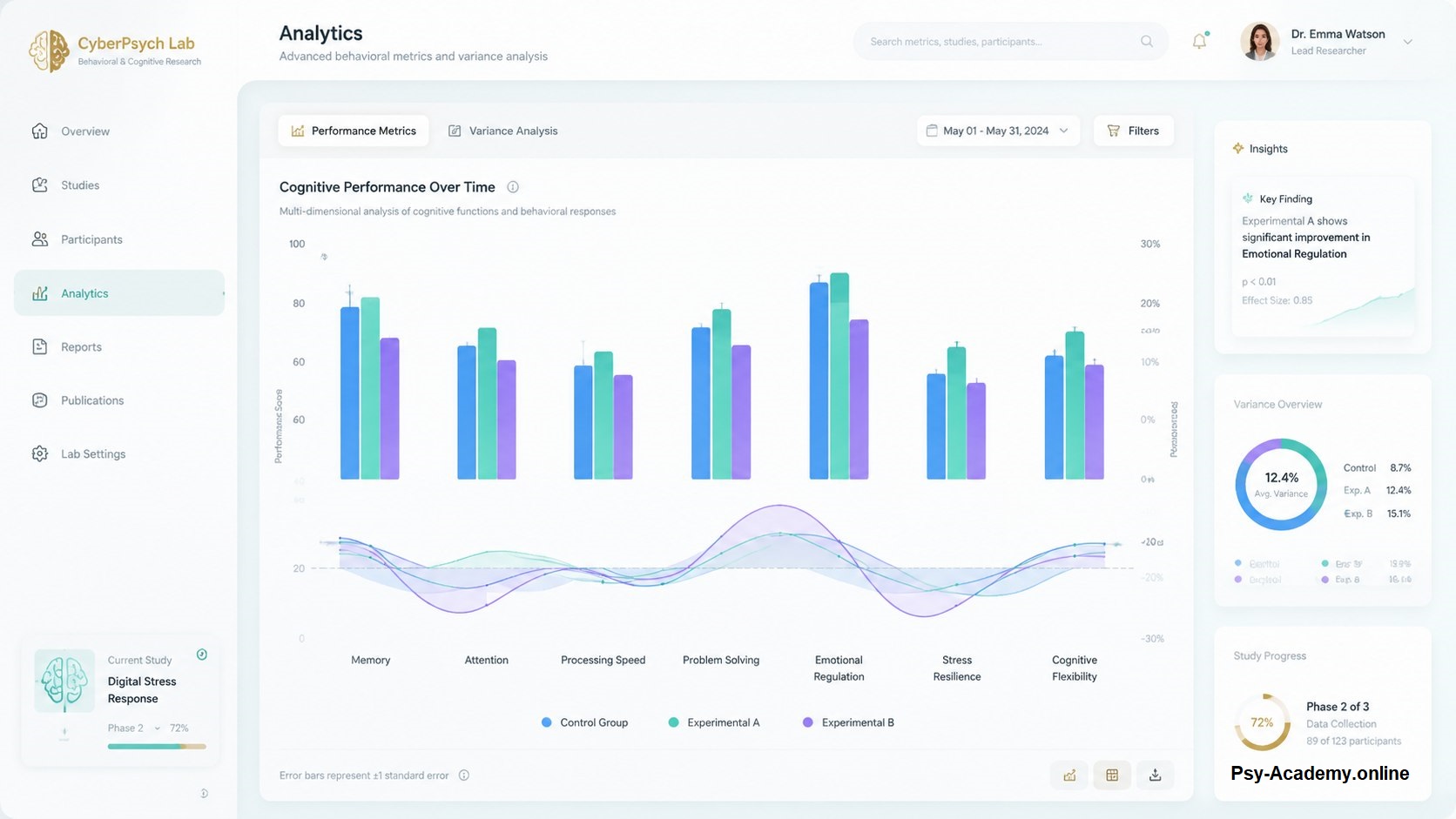1456x819 pixels.
Task: Click the Filters button
Action: pyautogui.click(x=1133, y=131)
